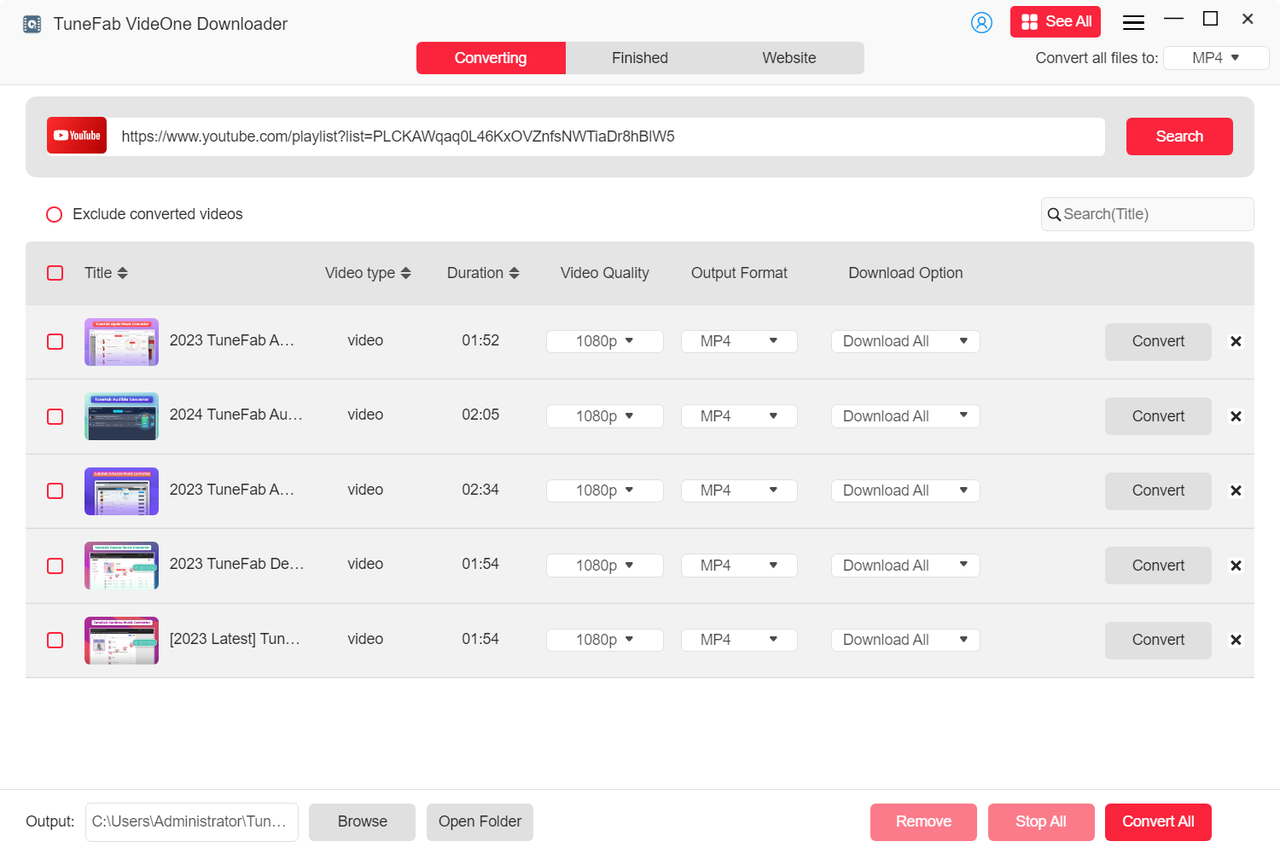Convert the 02:34 video
Image resolution: width=1280 pixels, height=853 pixels.
(1158, 490)
